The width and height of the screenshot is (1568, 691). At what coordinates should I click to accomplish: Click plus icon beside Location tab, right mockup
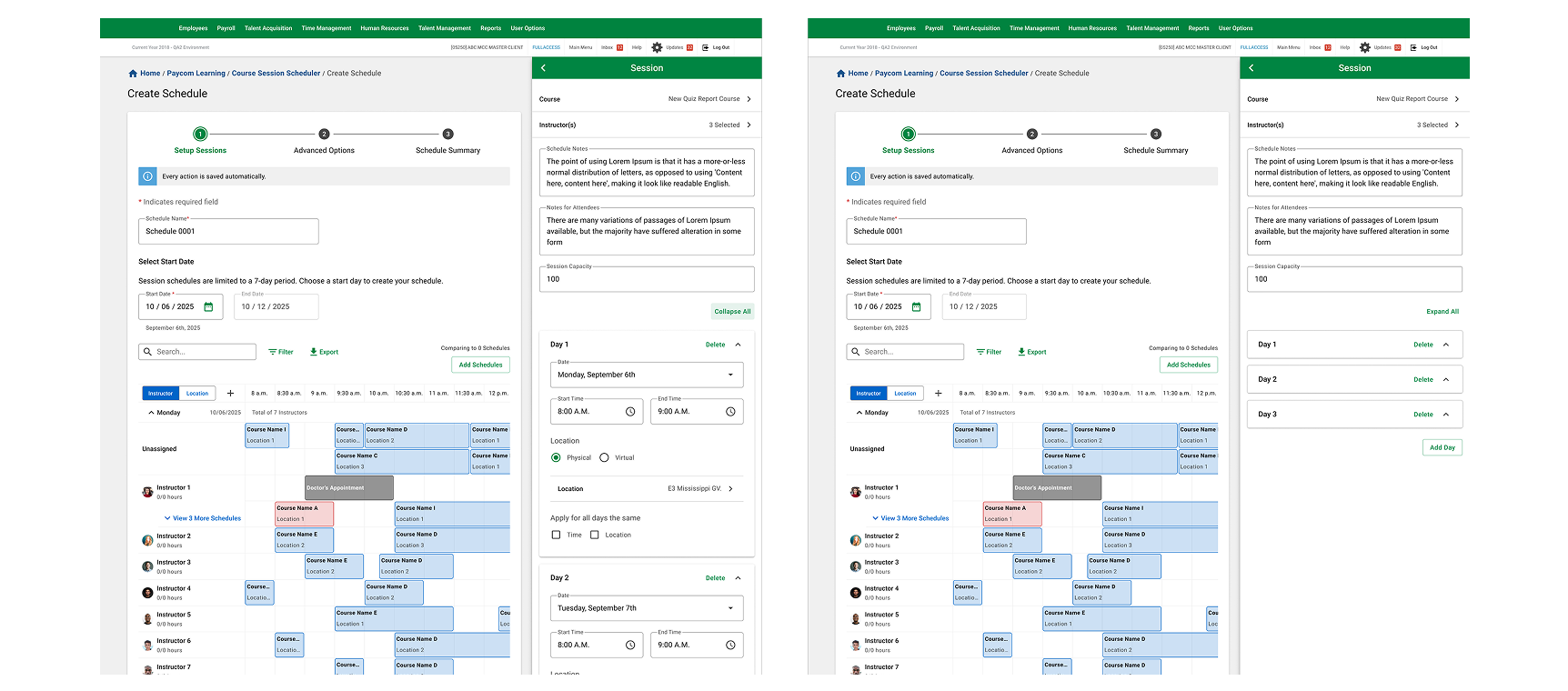click(x=939, y=394)
